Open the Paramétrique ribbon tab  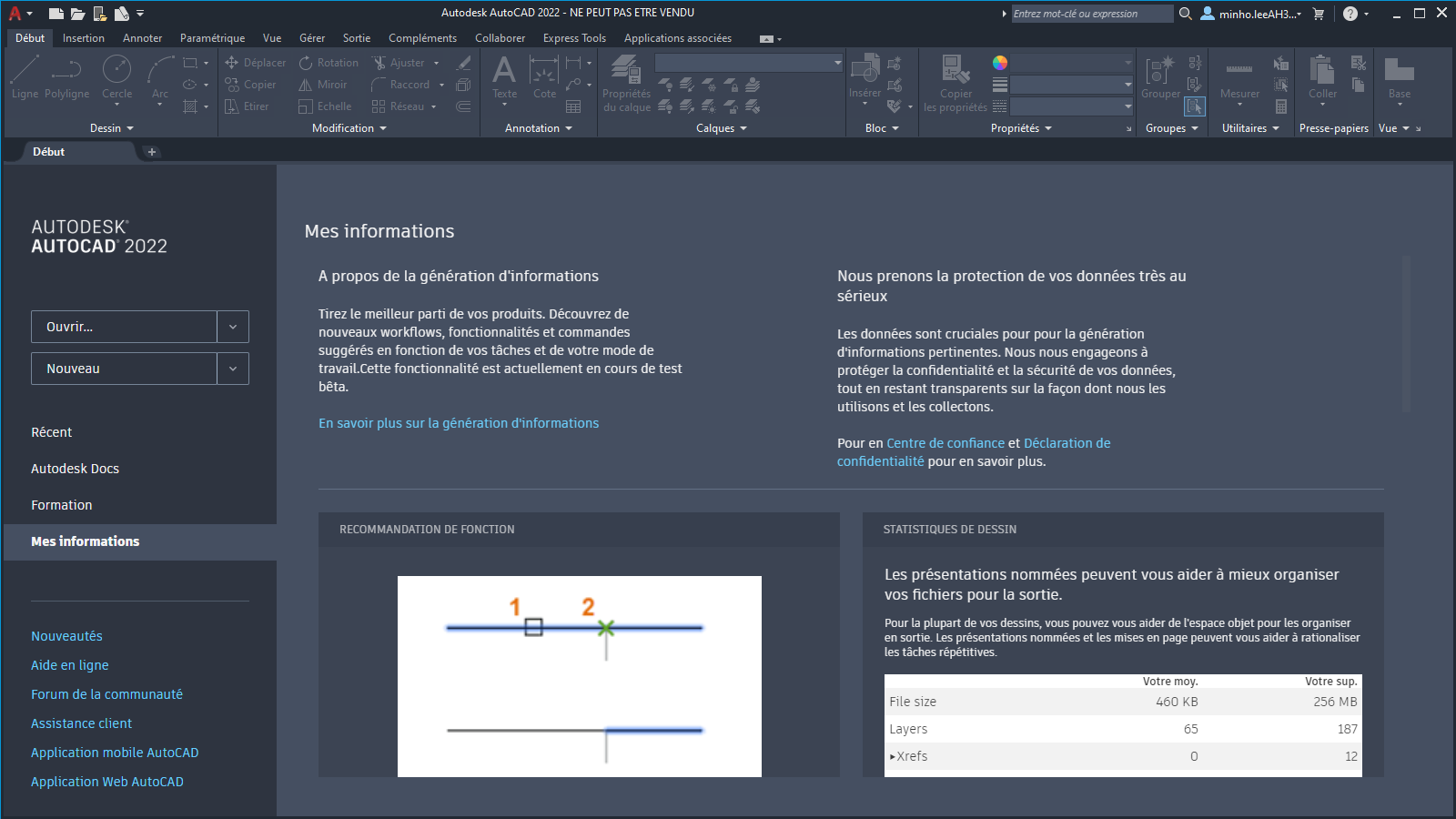click(x=212, y=38)
